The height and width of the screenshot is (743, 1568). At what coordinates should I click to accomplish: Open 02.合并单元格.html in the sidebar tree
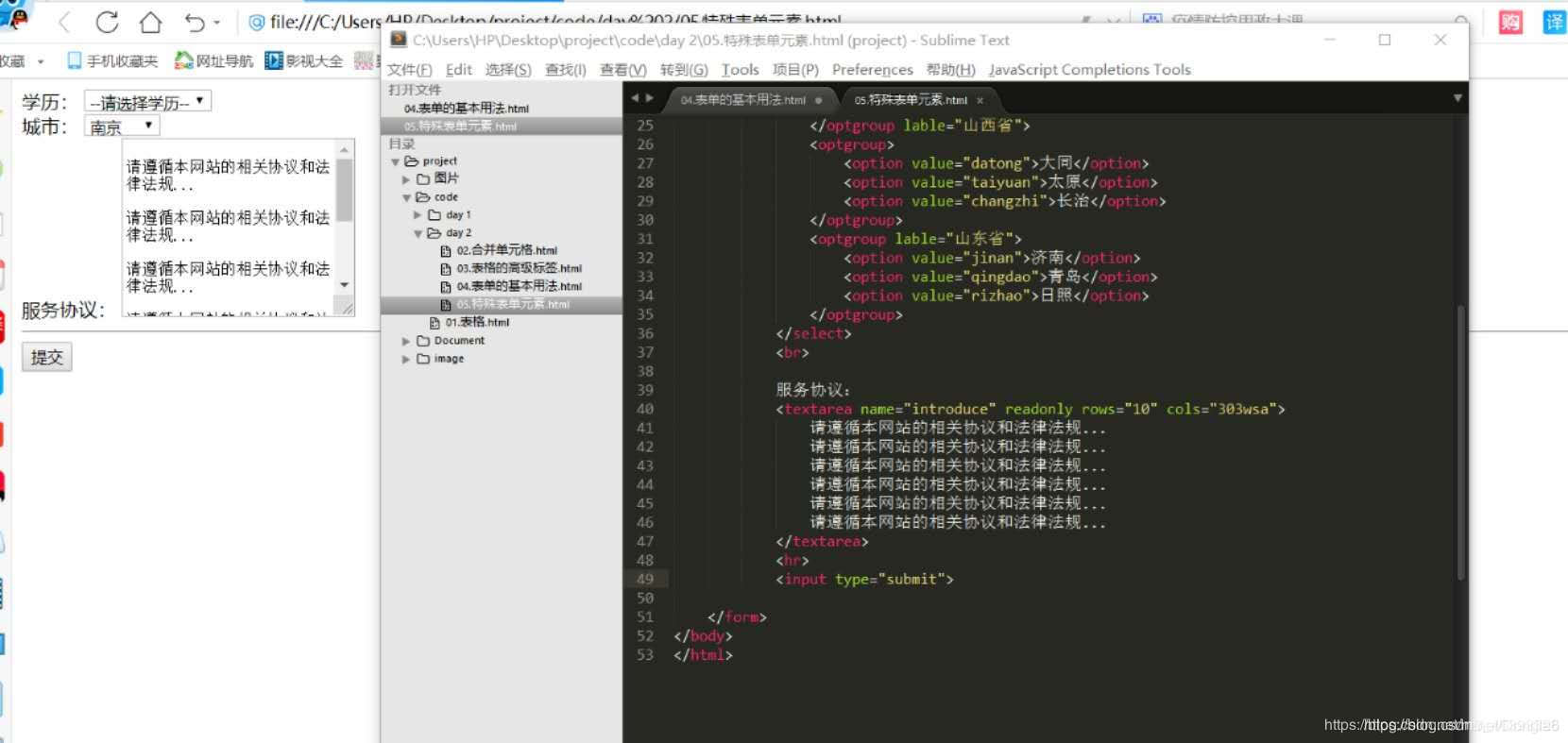[506, 250]
